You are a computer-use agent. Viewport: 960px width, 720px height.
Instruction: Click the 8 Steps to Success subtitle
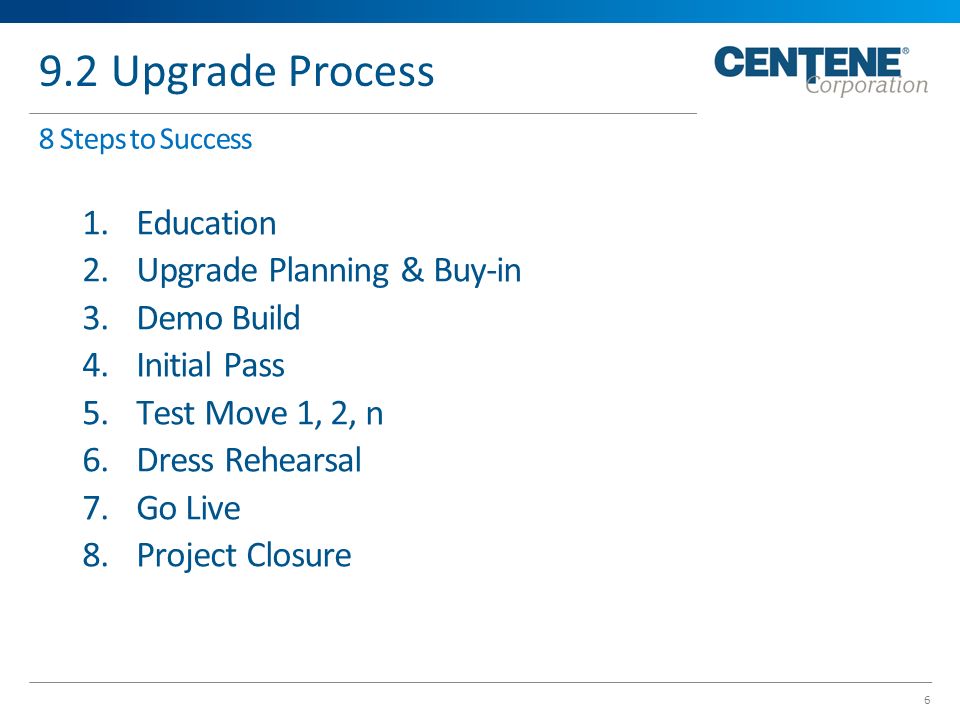click(x=145, y=140)
